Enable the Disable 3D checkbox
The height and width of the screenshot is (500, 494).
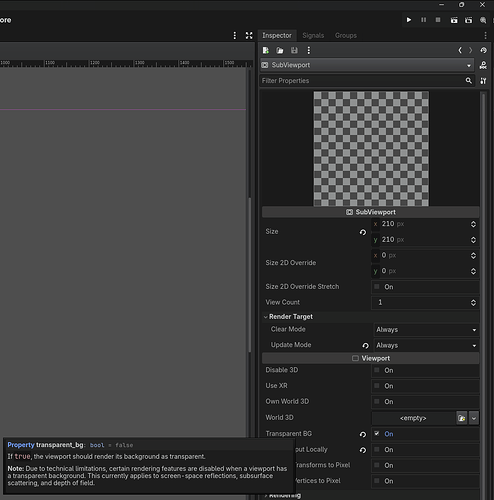[x=377, y=370]
